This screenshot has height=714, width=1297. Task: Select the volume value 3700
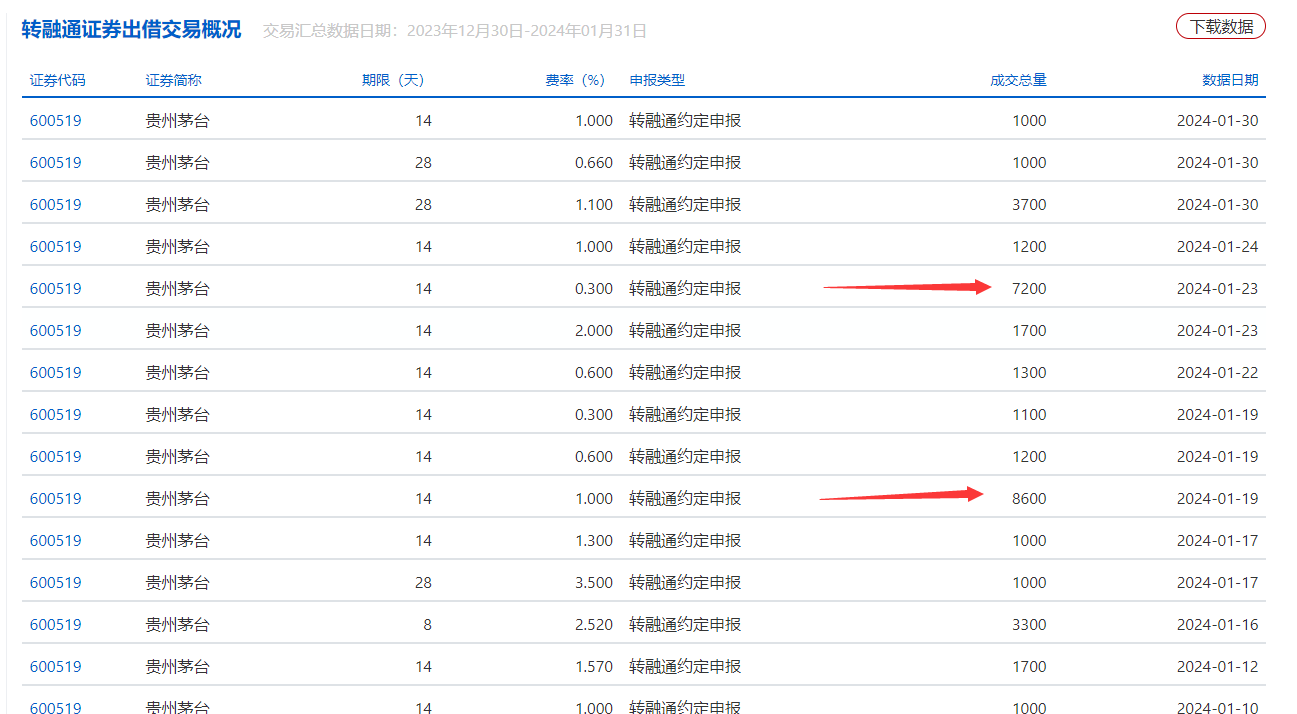tap(1029, 205)
